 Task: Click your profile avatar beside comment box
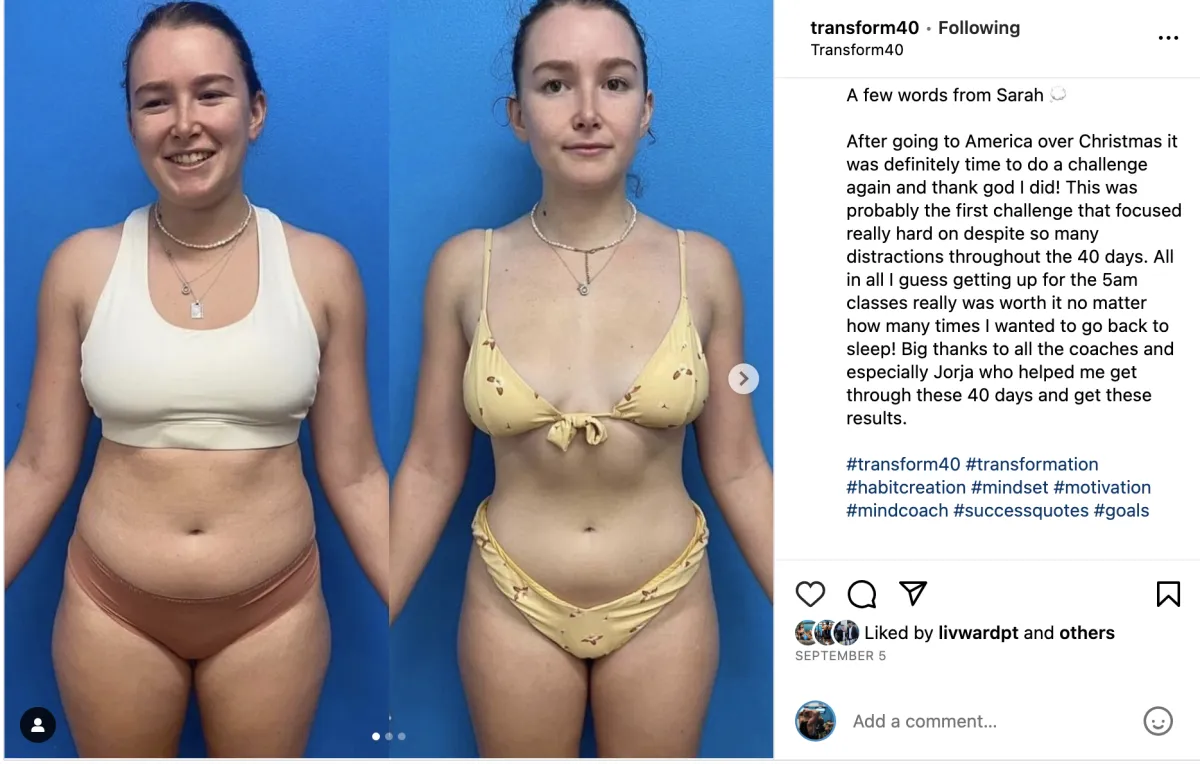tap(815, 721)
